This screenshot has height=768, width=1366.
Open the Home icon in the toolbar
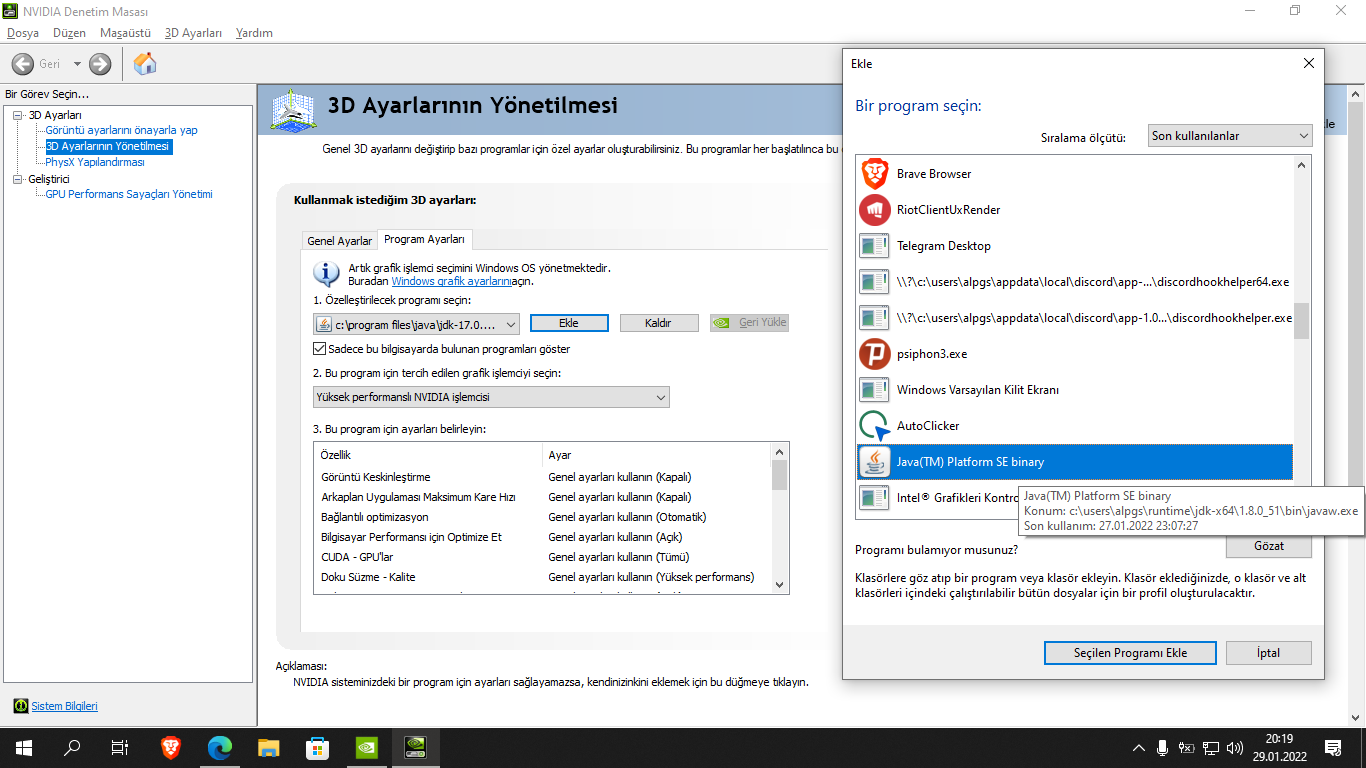145,64
